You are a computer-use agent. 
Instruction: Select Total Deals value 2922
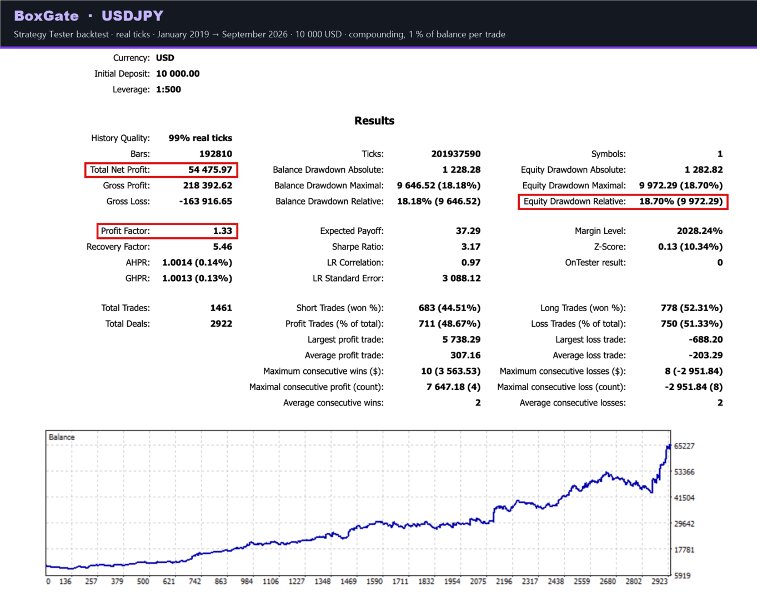pyautogui.click(x=221, y=324)
